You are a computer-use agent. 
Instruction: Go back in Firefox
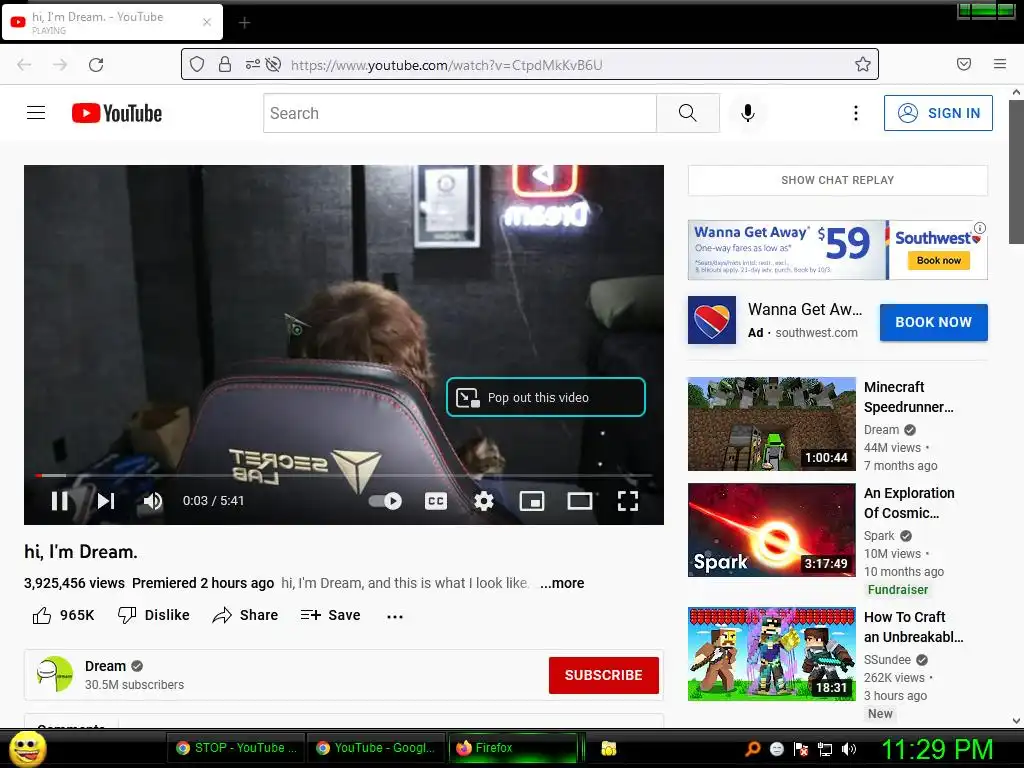point(24,64)
